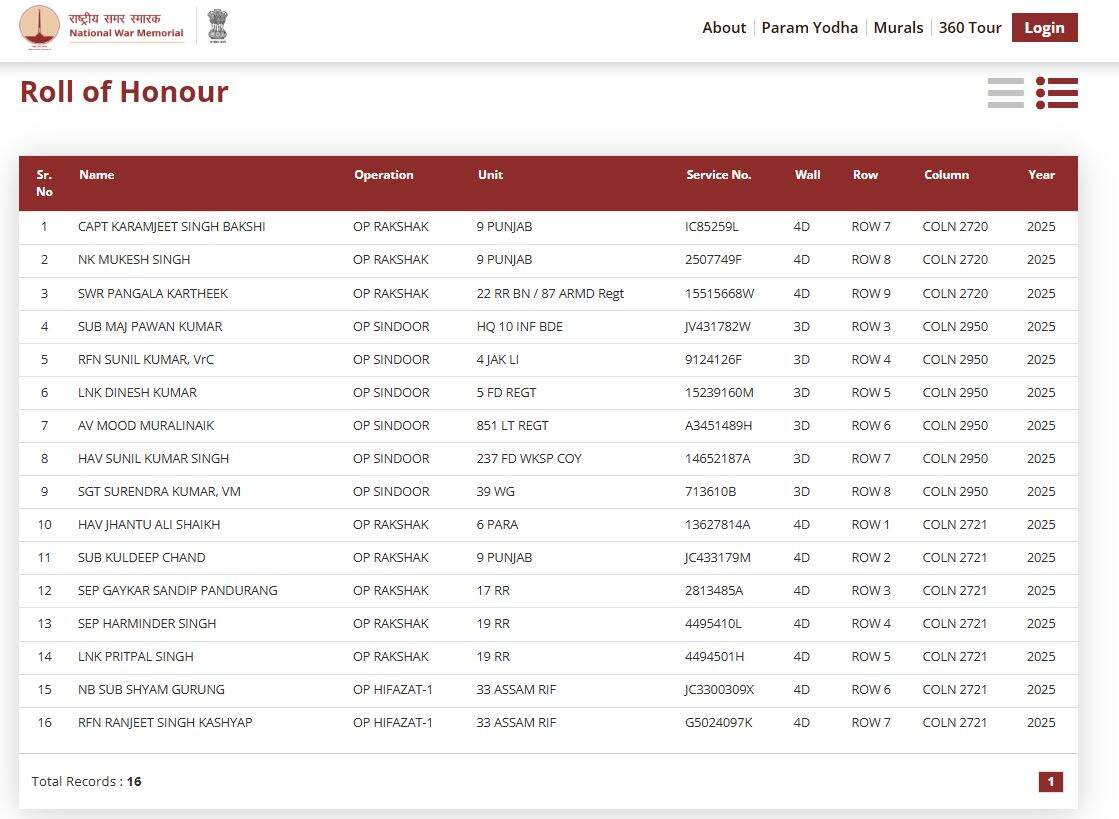Screen dimensions: 1119x819
Task: Open the About menu item
Action: [x=724, y=28]
